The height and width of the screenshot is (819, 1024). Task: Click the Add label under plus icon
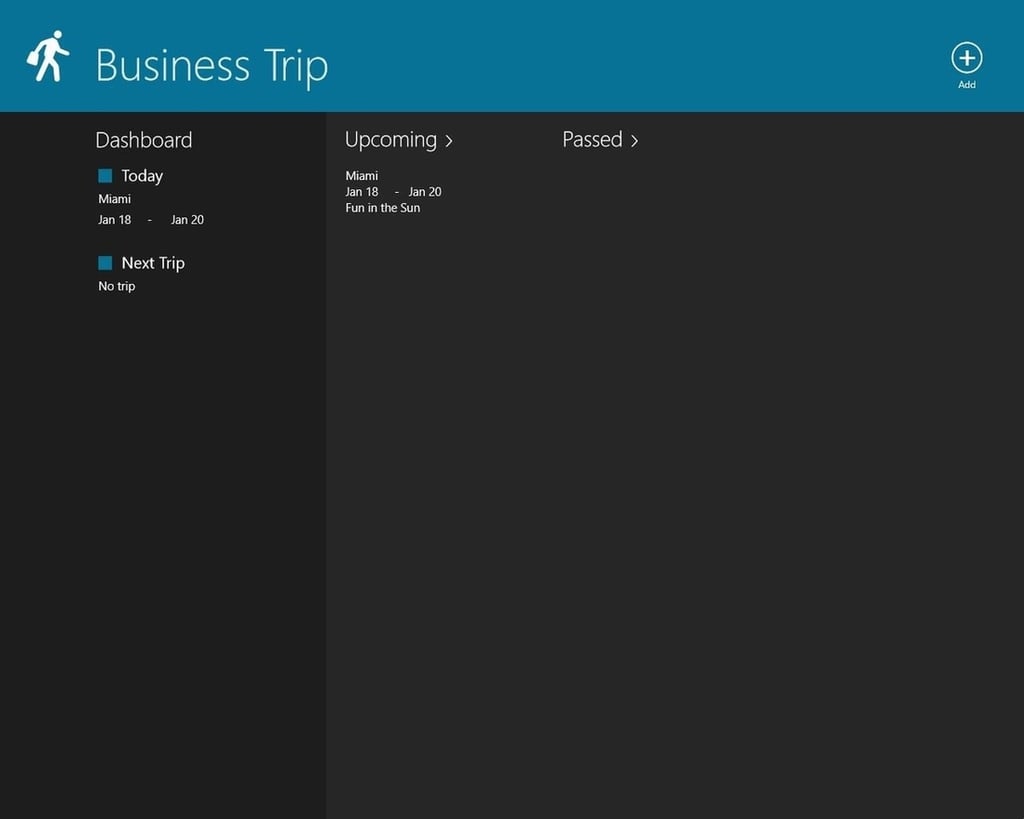tap(967, 85)
